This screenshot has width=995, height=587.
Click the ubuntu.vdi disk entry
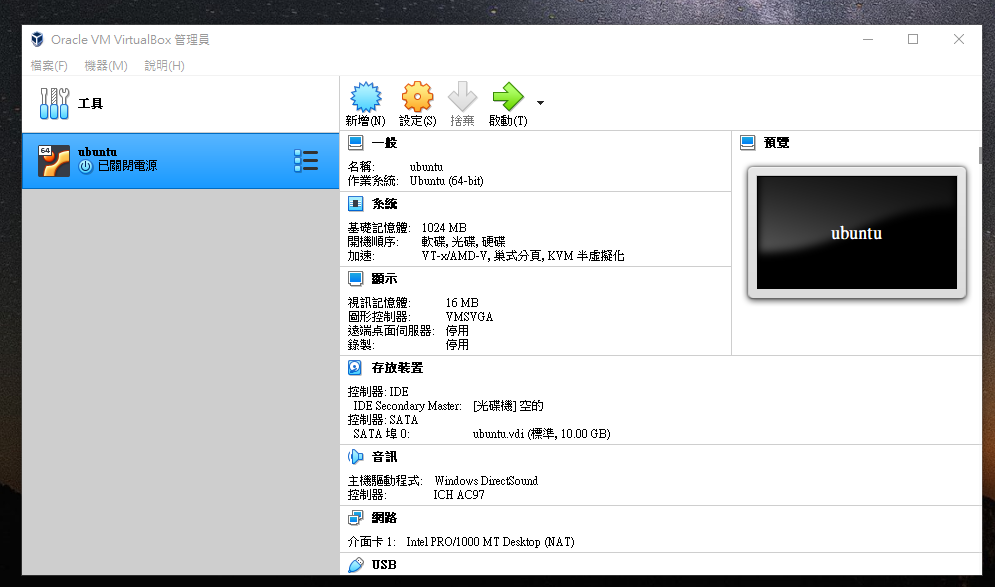click(541, 433)
